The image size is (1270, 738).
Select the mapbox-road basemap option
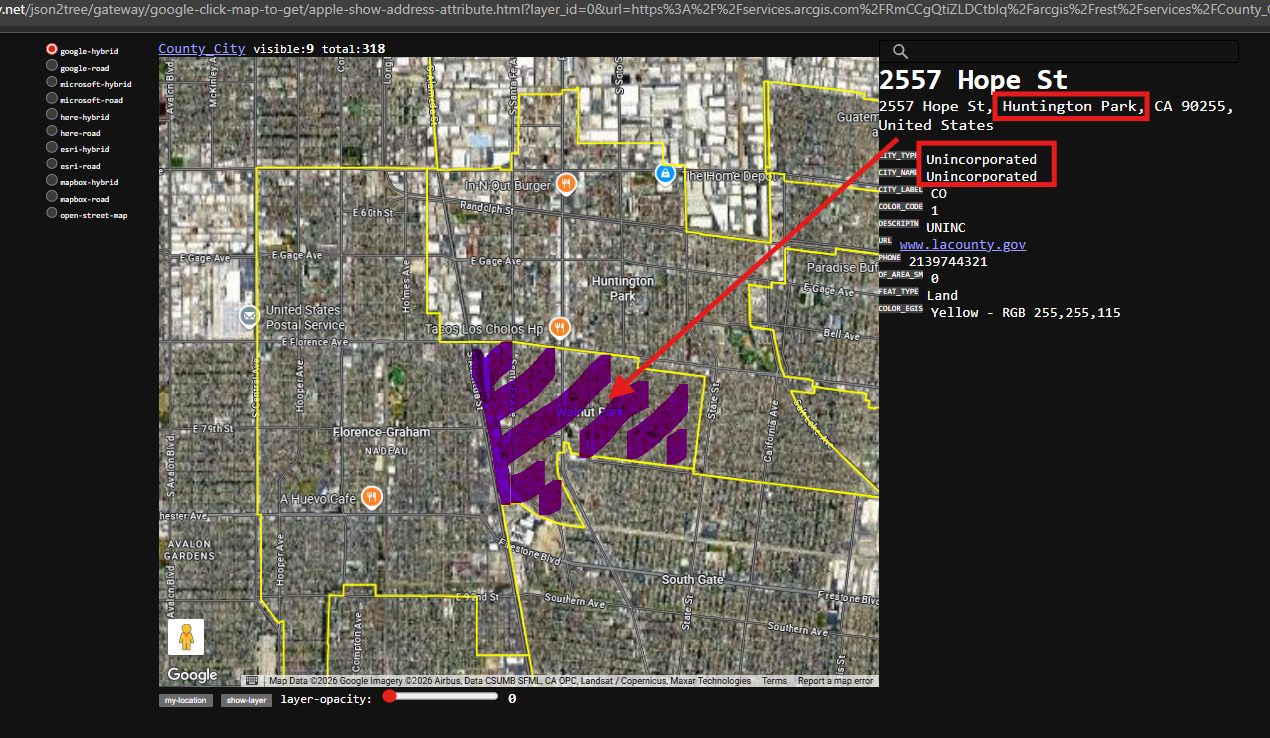(52, 198)
